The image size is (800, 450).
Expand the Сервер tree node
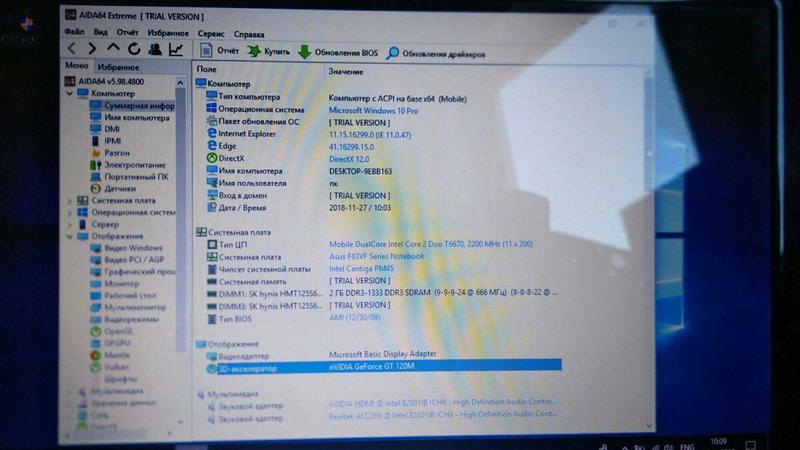69,224
